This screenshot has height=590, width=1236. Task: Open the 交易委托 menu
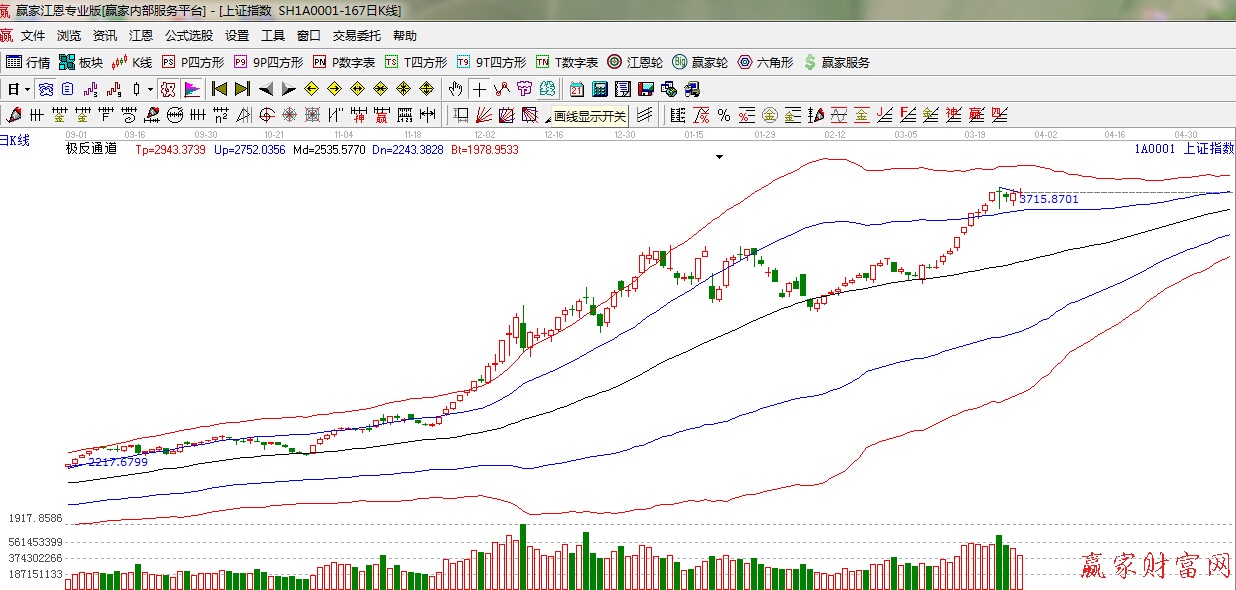pos(356,36)
